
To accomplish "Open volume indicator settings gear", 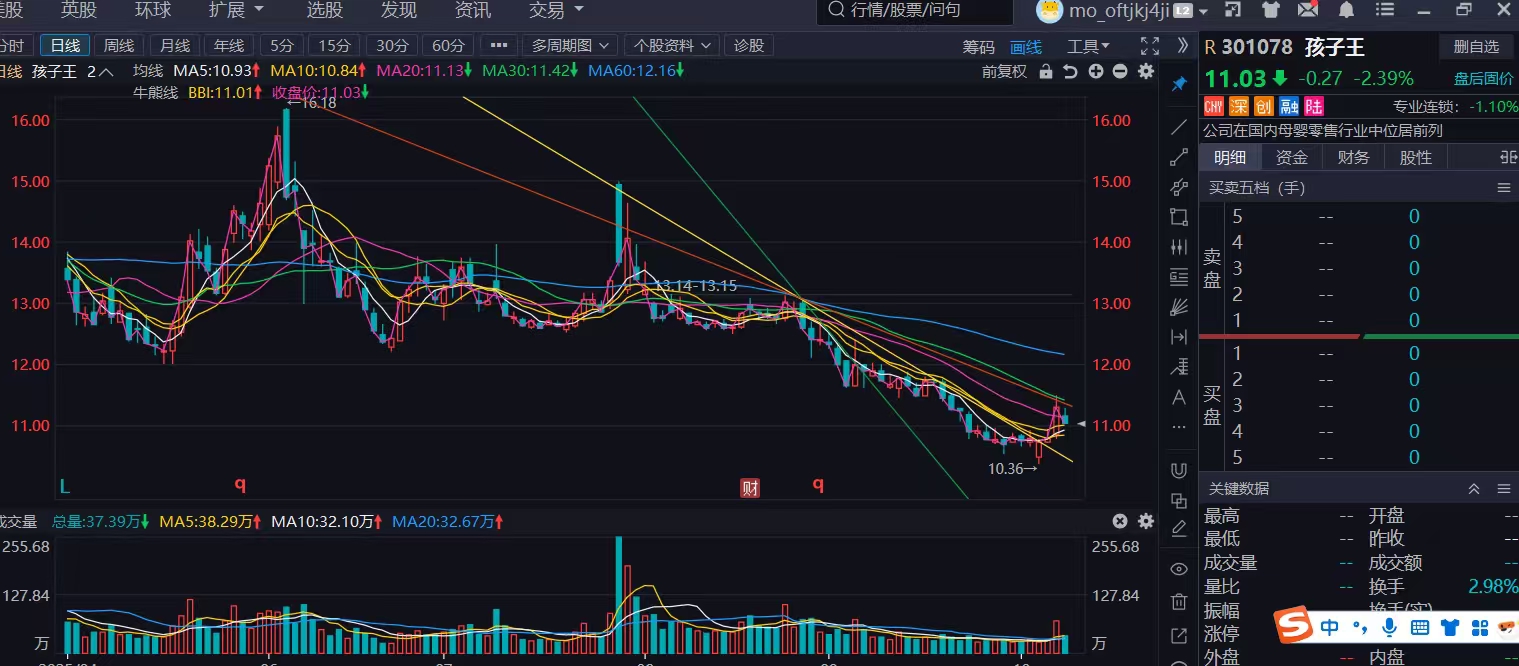I will click(x=1146, y=521).
